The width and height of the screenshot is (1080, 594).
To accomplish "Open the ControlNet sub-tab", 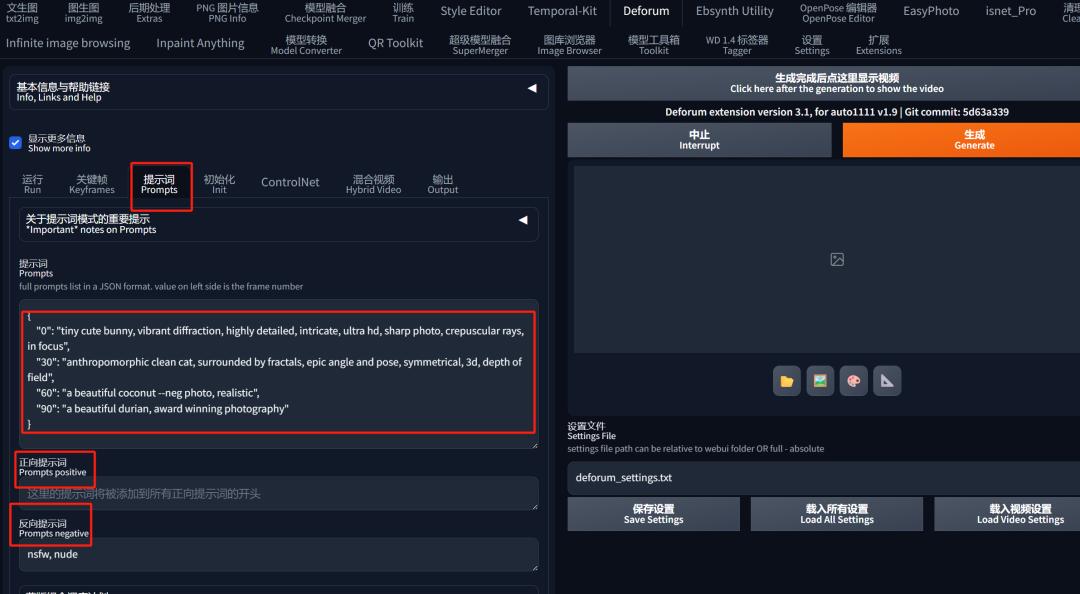I will [290, 183].
